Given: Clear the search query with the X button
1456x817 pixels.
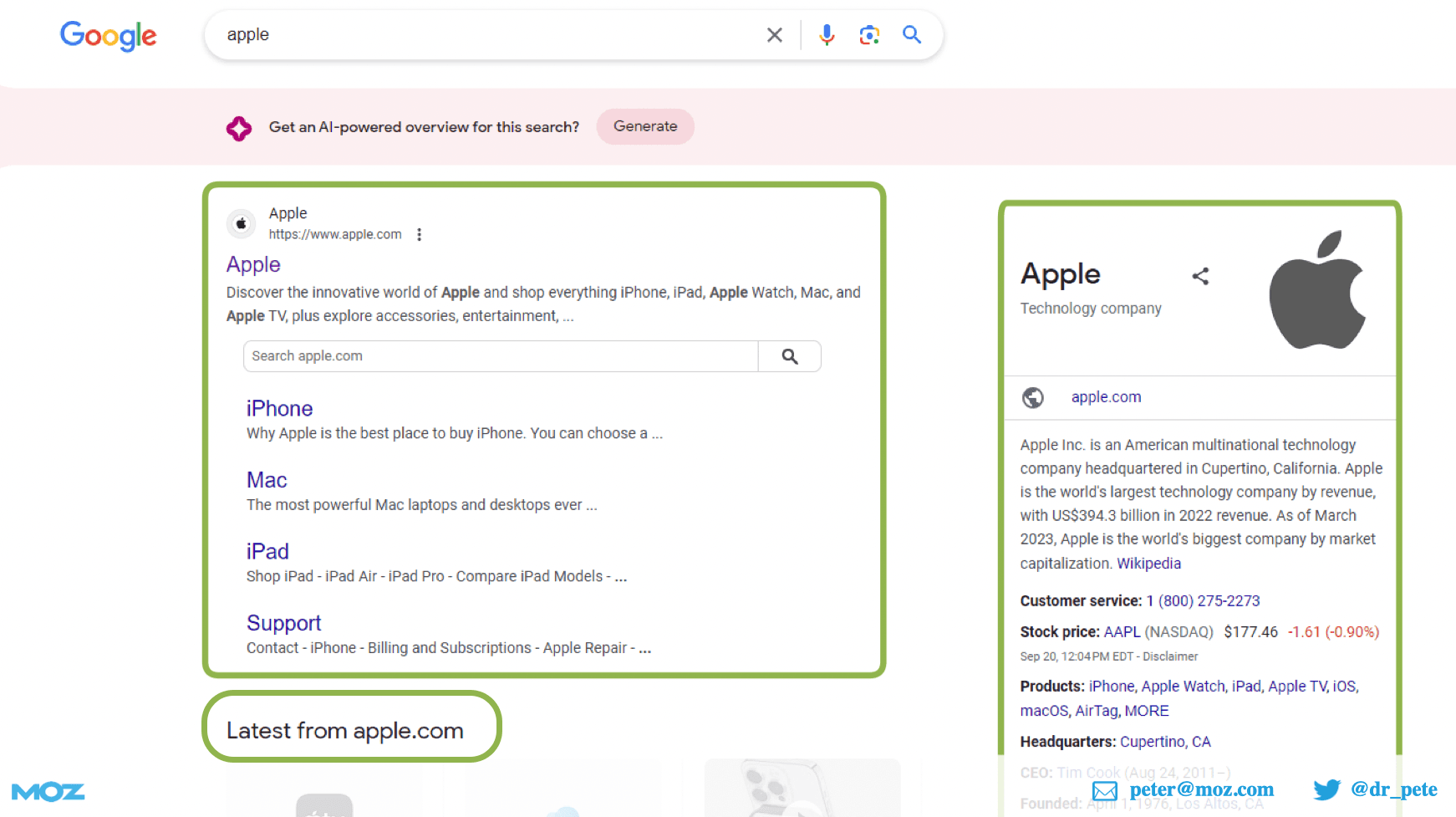Looking at the screenshot, I should (x=774, y=34).
